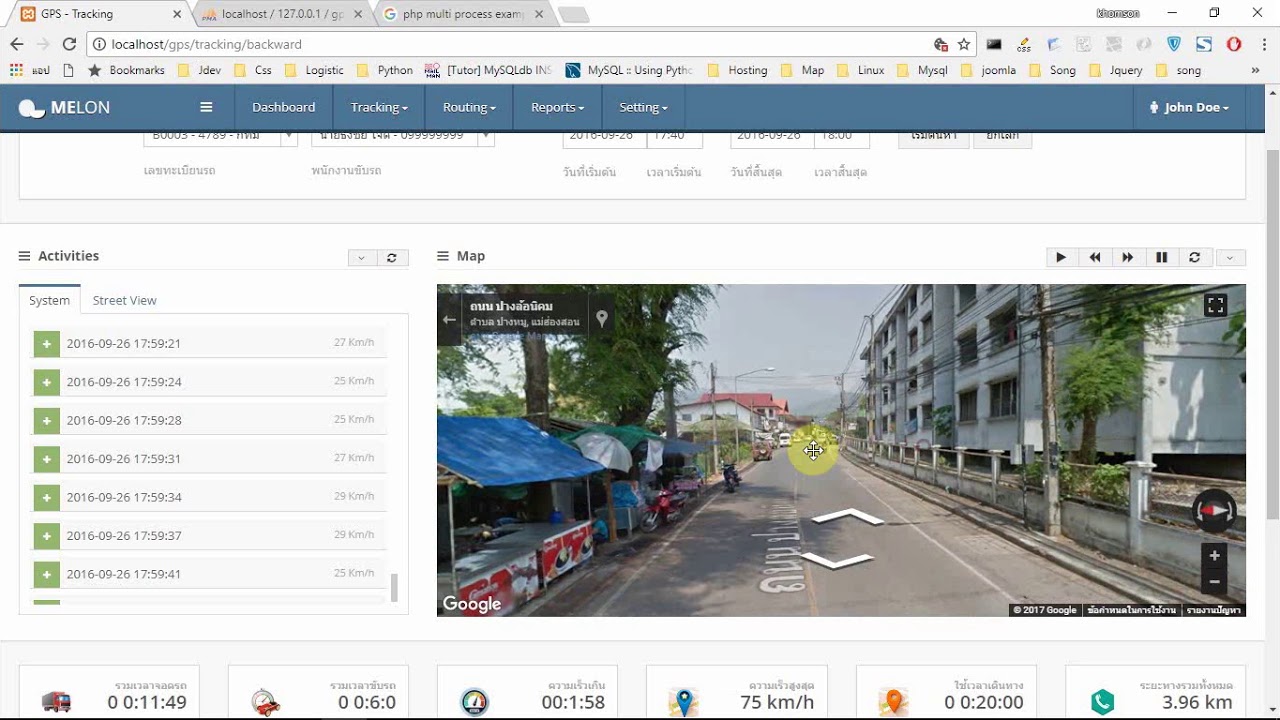1280x720 pixels.
Task: Open the Setting dropdown menu
Action: (x=643, y=107)
